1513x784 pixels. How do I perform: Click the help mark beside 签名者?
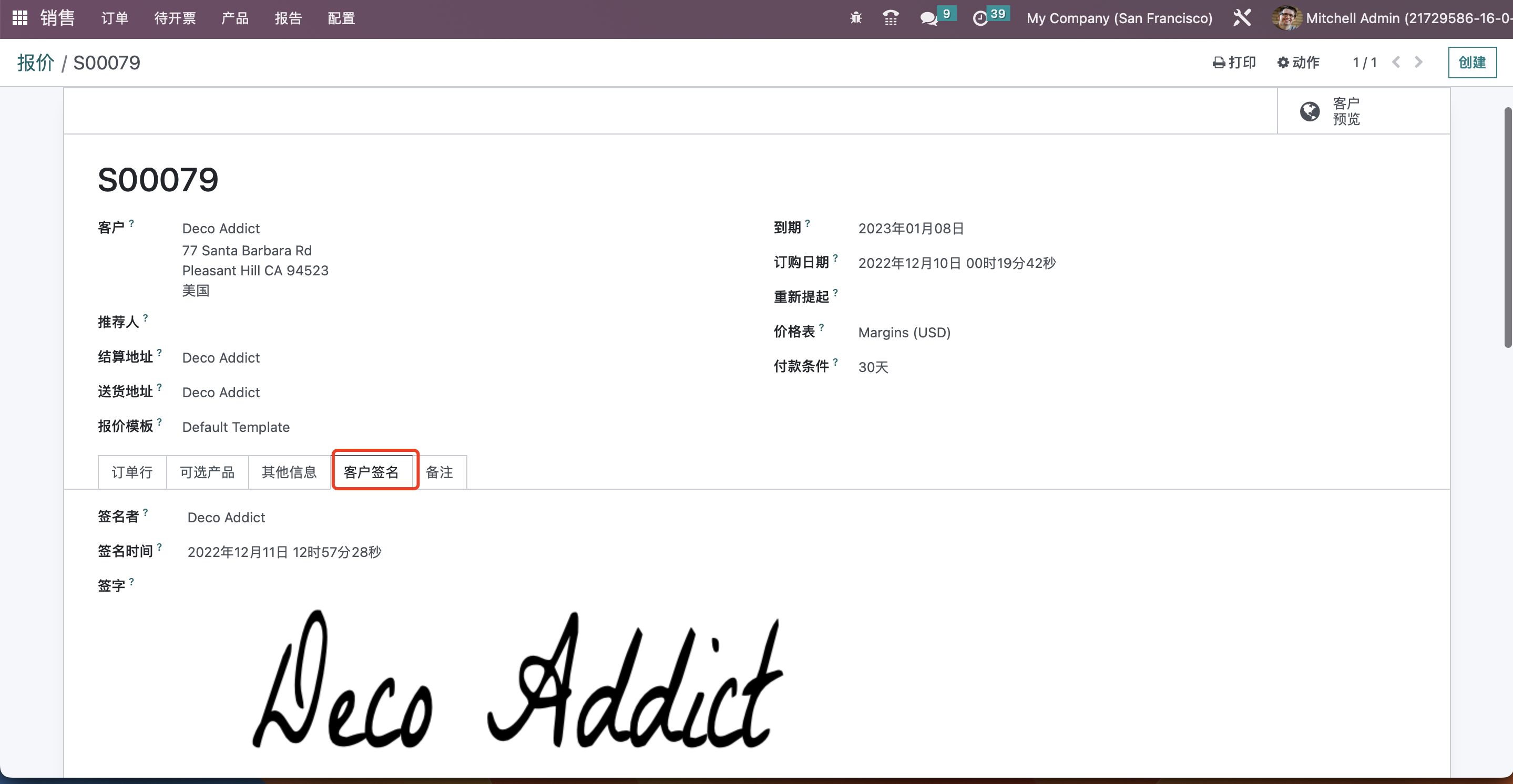(145, 512)
